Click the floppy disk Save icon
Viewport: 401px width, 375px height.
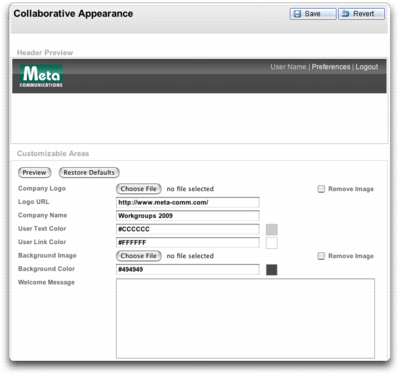pyautogui.click(x=297, y=14)
